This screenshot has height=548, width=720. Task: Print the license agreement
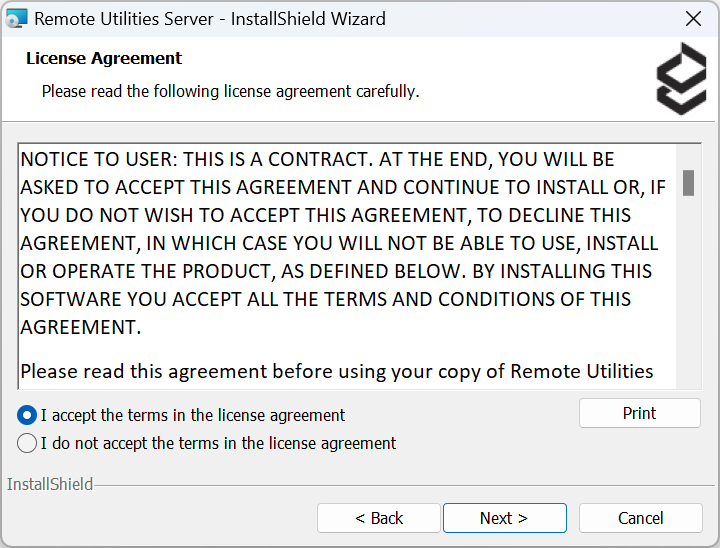click(639, 413)
